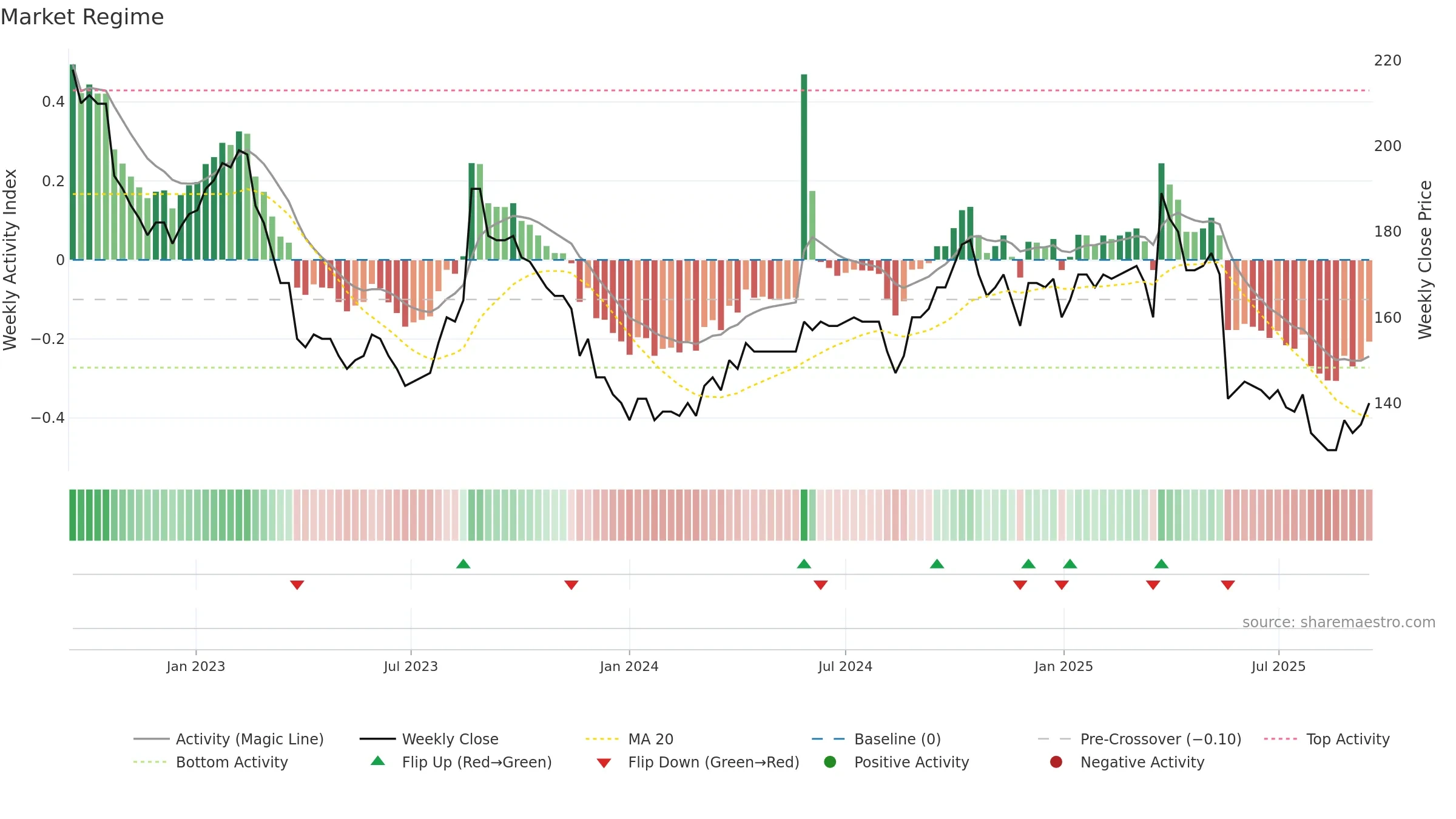The image size is (1456, 819).
Task: Click the Bottom Activity legend entry
Action: 211,762
